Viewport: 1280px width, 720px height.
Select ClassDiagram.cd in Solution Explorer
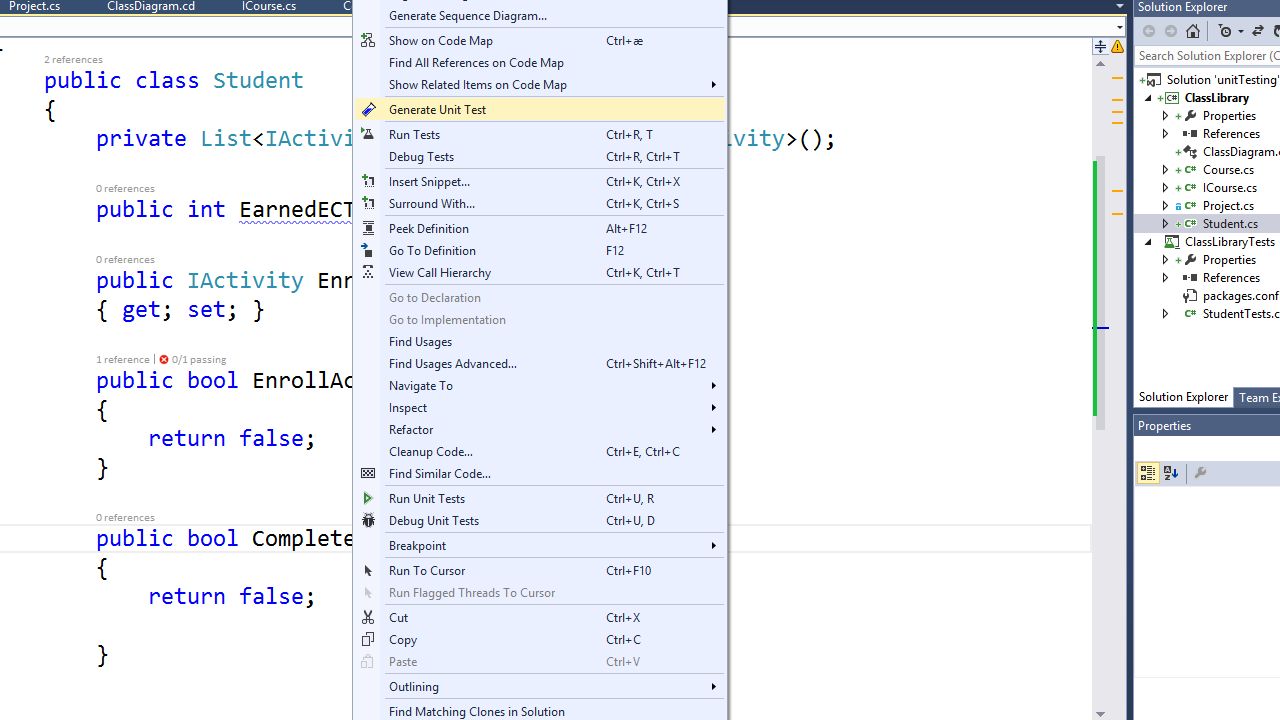point(1240,152)
